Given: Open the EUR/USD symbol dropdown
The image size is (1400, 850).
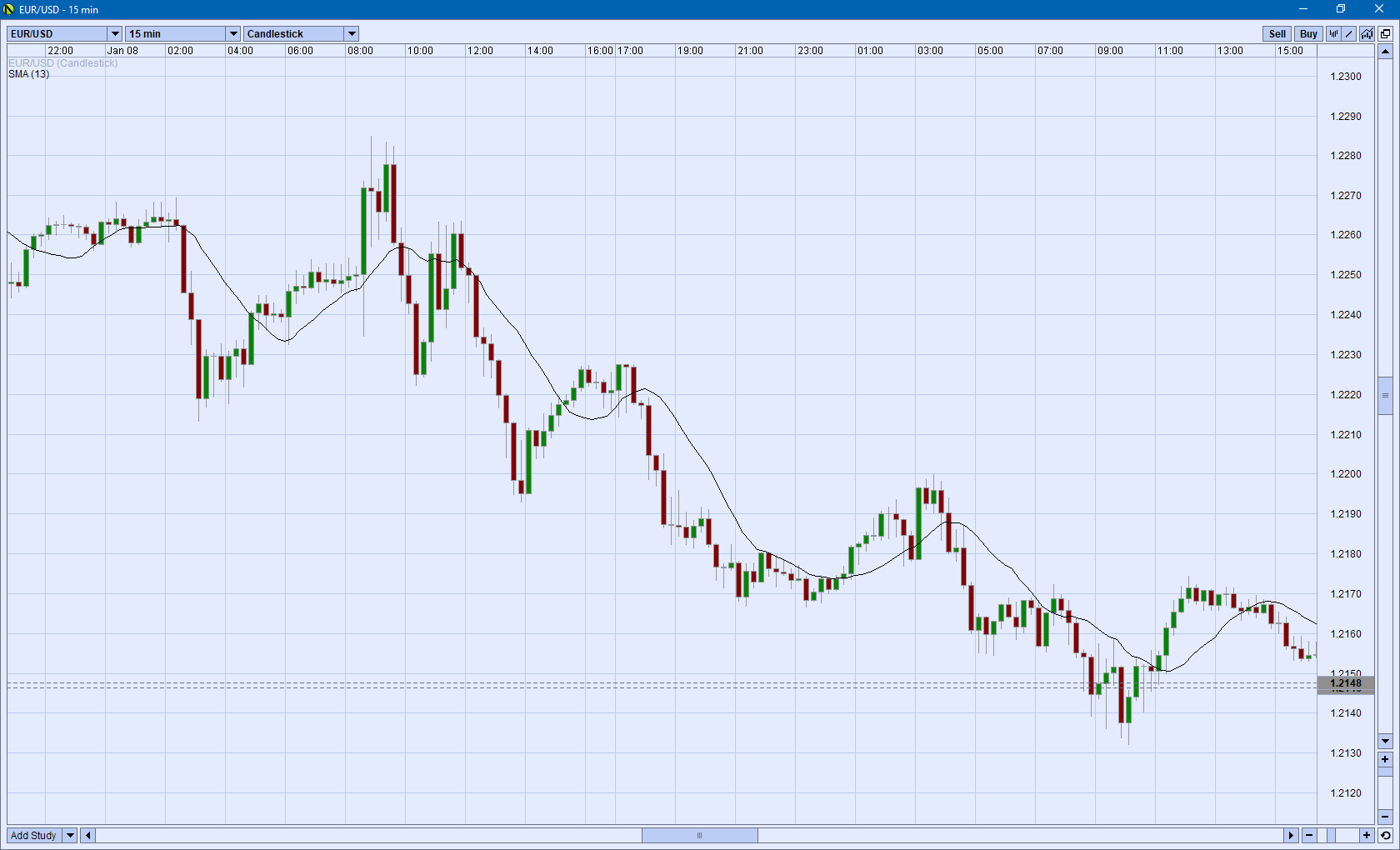Looking at the screenshot, I should [x=115, y=34].
